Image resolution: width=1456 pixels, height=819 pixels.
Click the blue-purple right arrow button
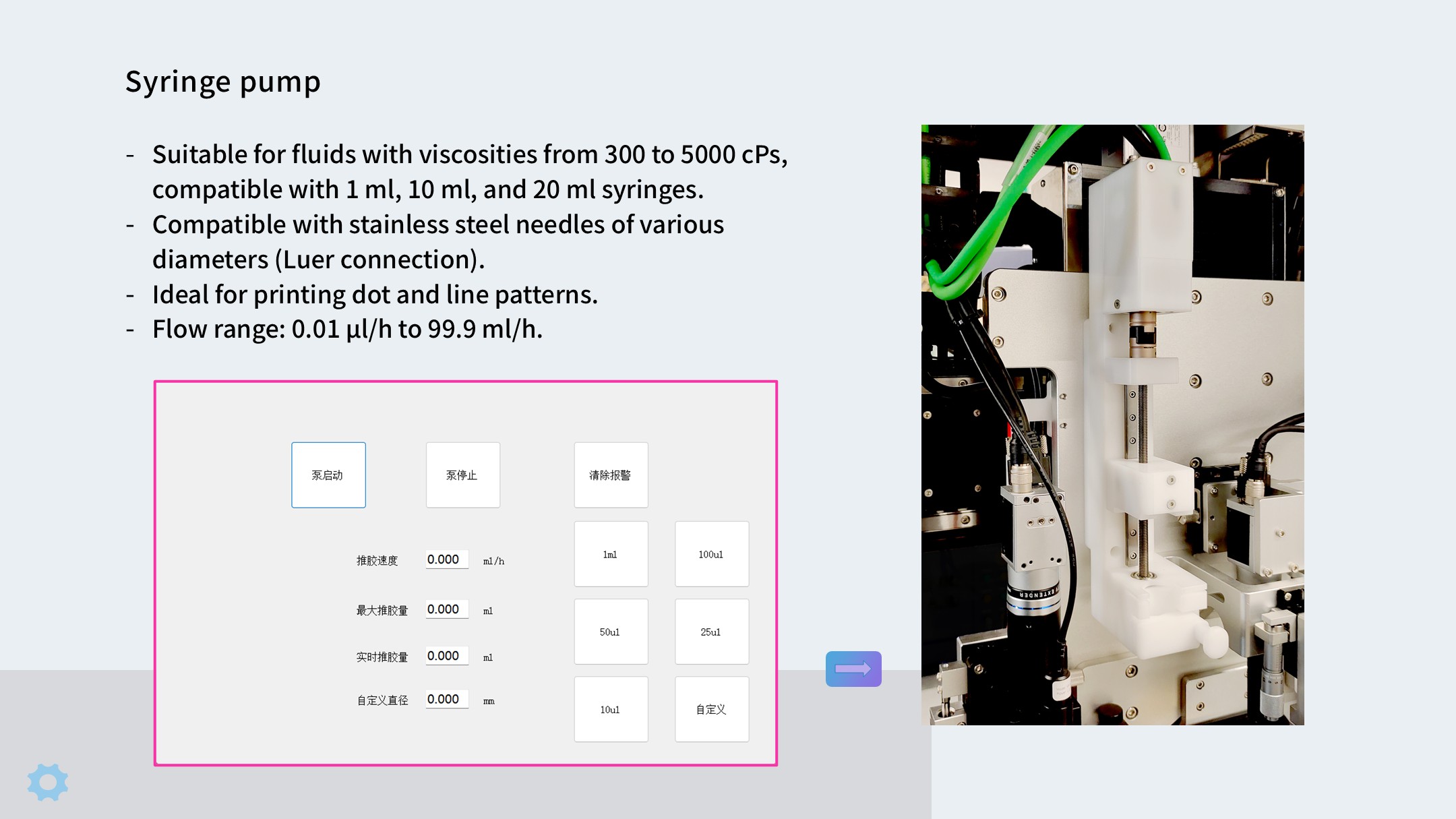point(853,669)
